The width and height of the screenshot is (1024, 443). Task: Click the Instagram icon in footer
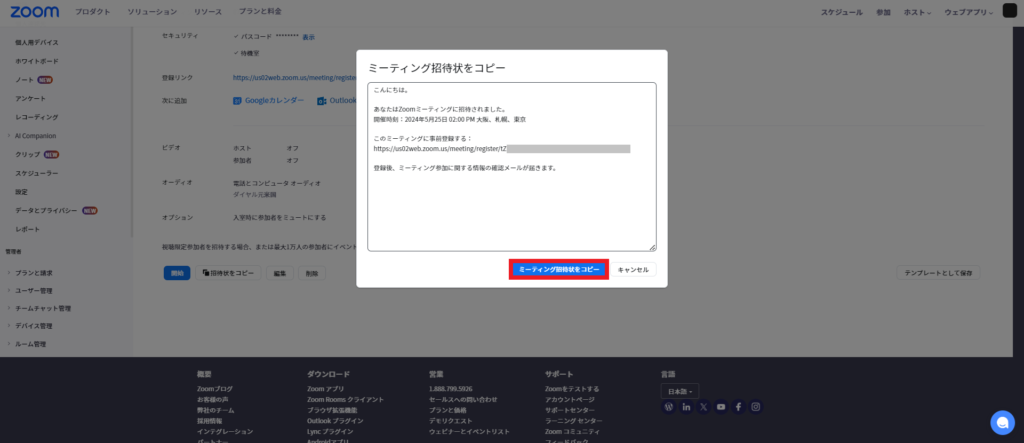(756, 407)
